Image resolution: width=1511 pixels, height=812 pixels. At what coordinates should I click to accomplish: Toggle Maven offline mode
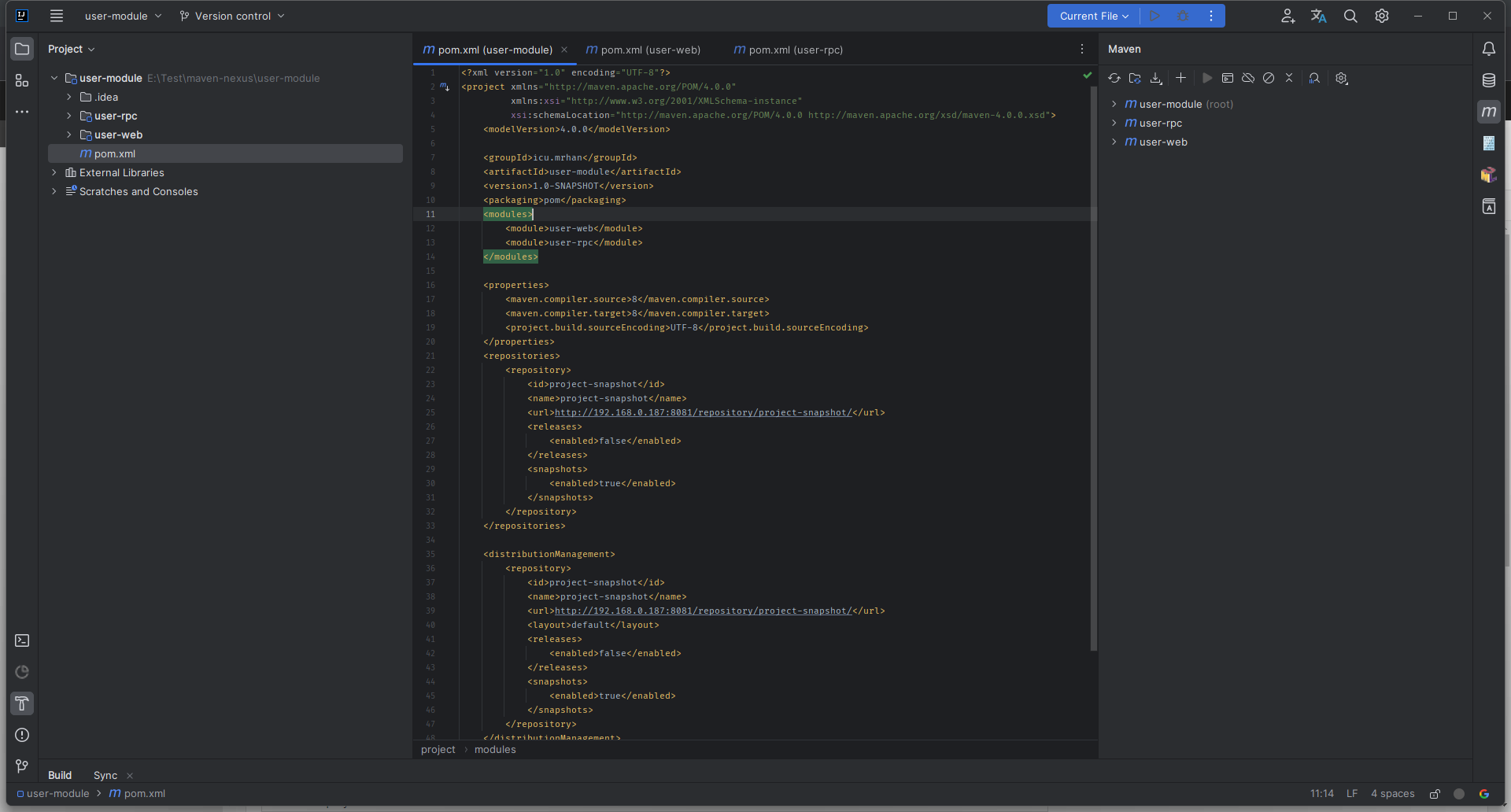[x=1248, y=78]
